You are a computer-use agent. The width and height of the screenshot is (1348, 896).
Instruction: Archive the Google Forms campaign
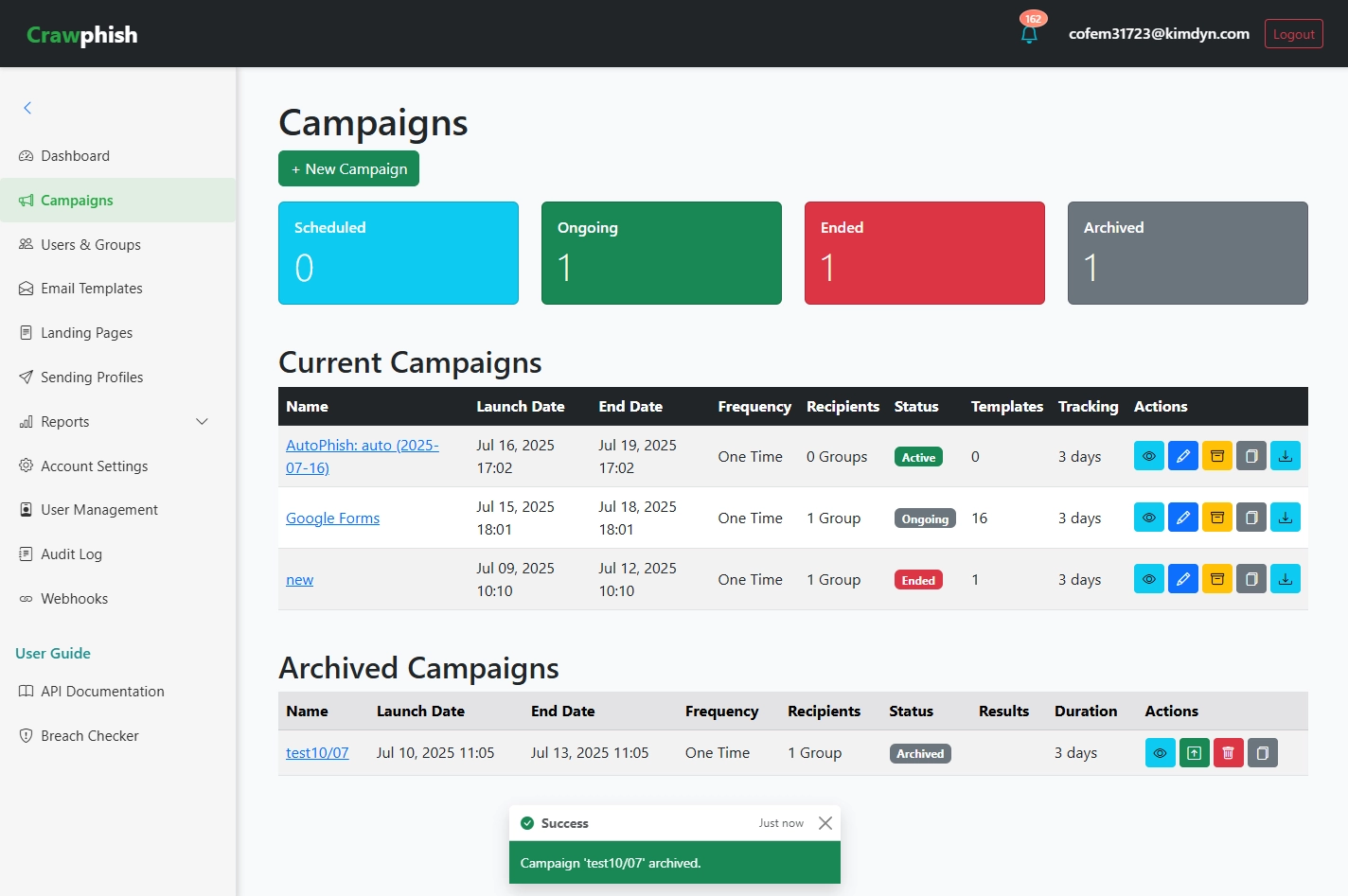(x=1216, y=518)
